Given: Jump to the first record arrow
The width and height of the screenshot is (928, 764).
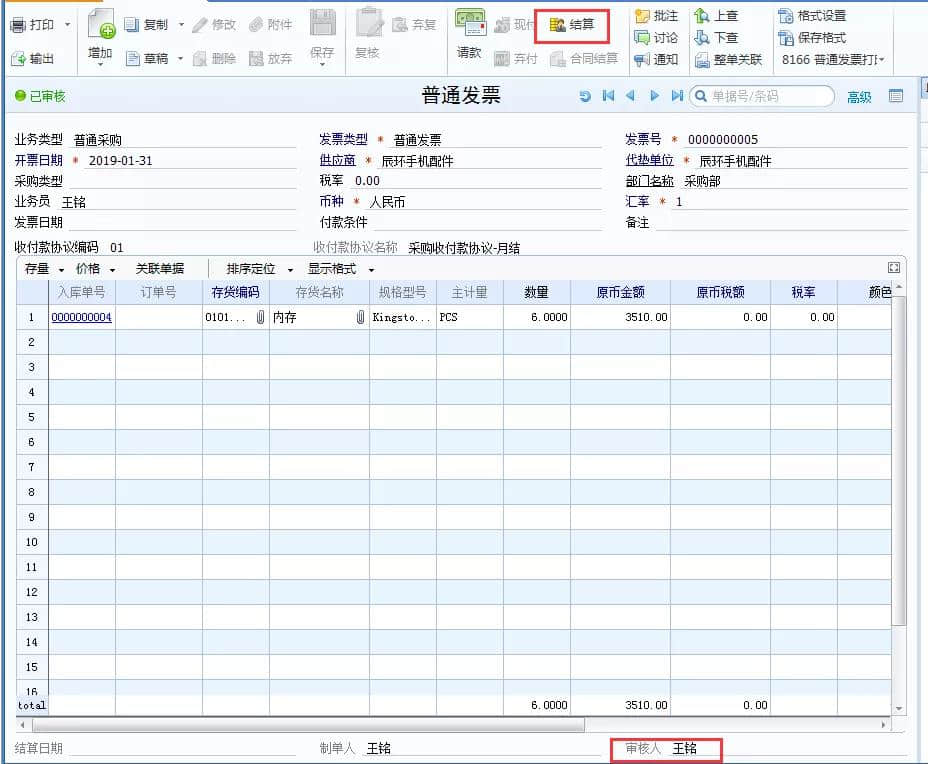Looking at the screenshot, I should pyautogui.click(x=608, y=96).
